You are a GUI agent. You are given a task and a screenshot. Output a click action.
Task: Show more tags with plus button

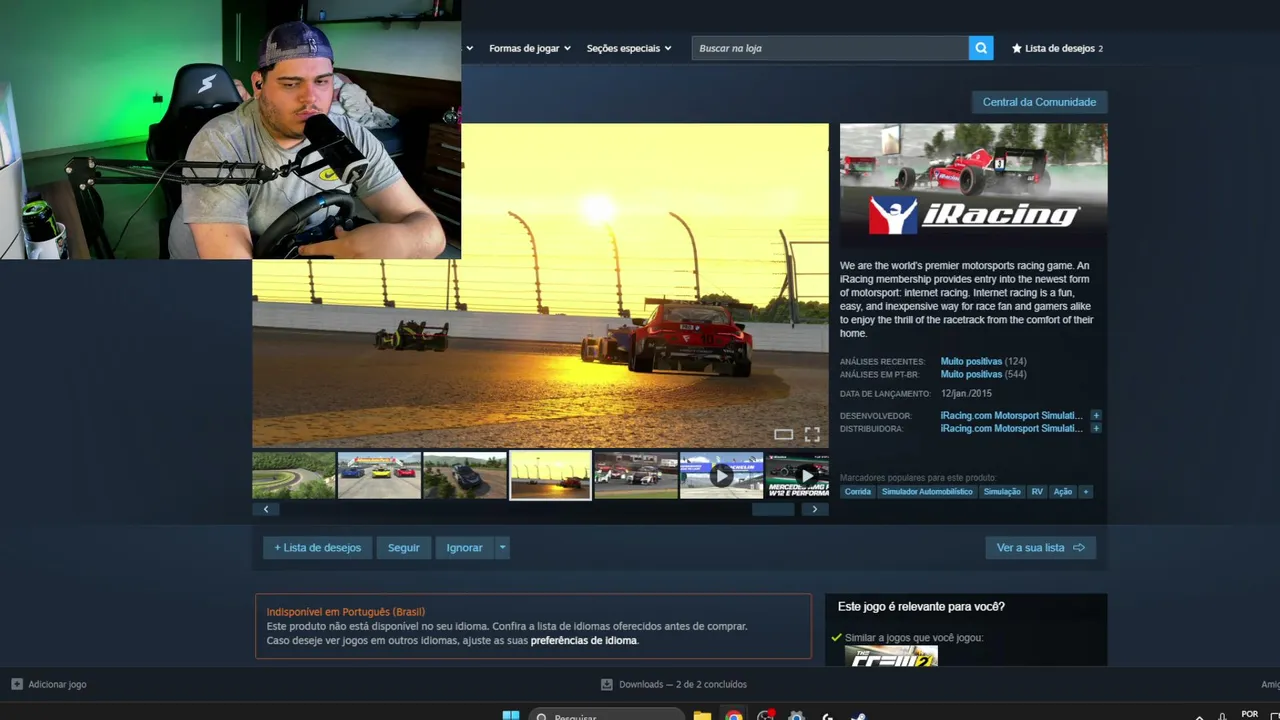(1085, 492)
